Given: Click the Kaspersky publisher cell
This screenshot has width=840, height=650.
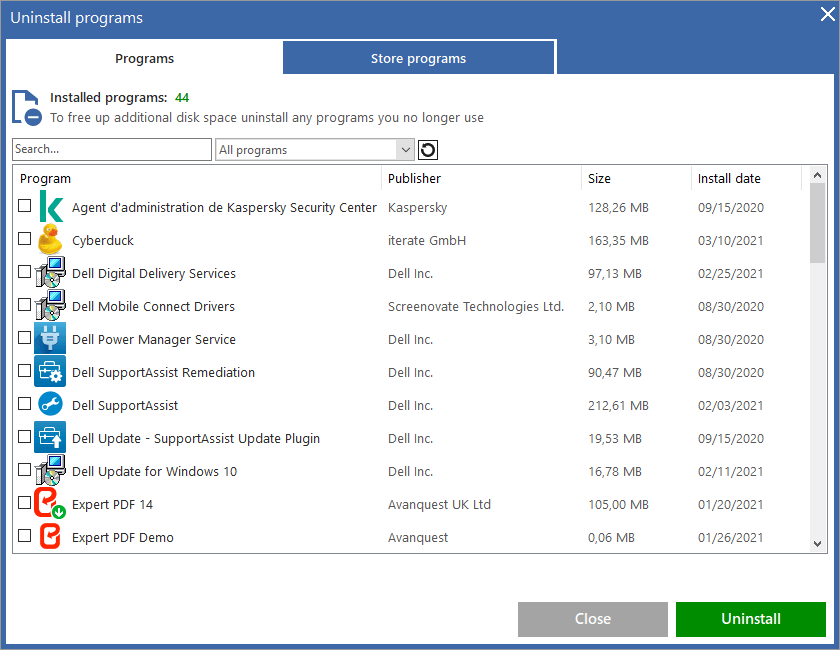Looking at the screenshot, I should (x=417, y=208).
